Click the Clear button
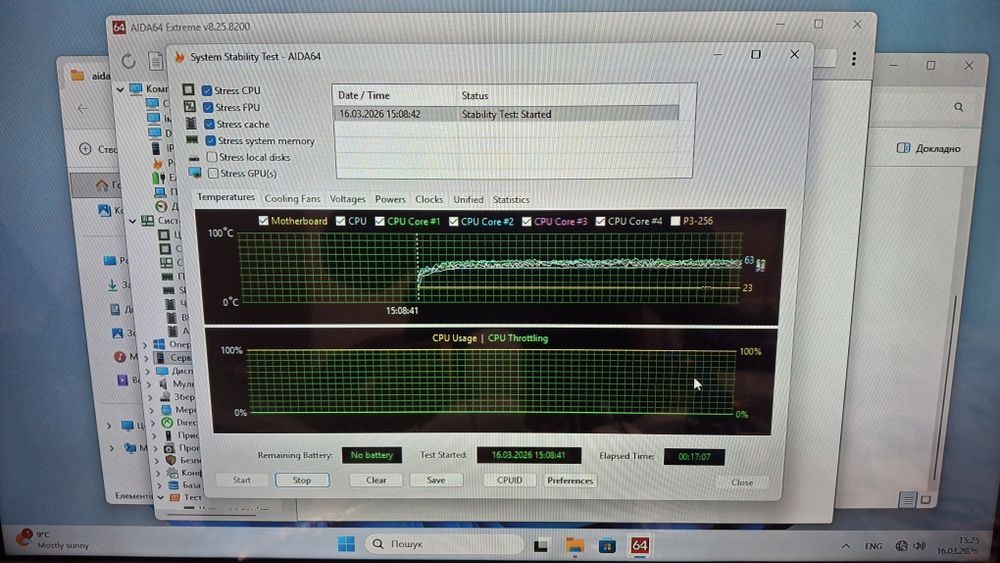 coord(376,480)
